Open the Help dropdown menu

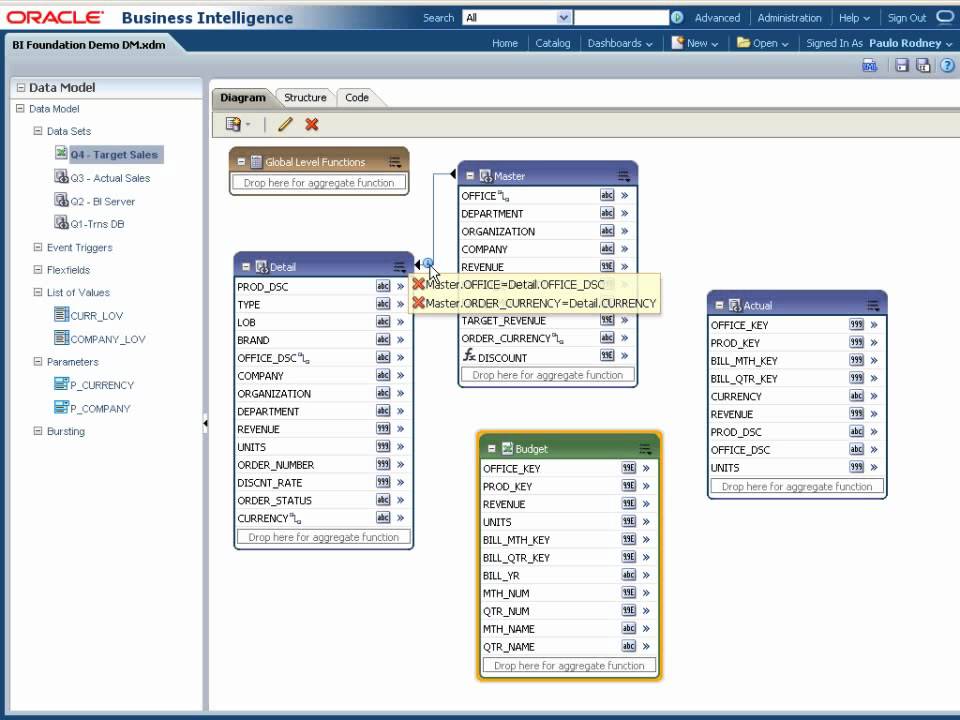pos(854,18)
